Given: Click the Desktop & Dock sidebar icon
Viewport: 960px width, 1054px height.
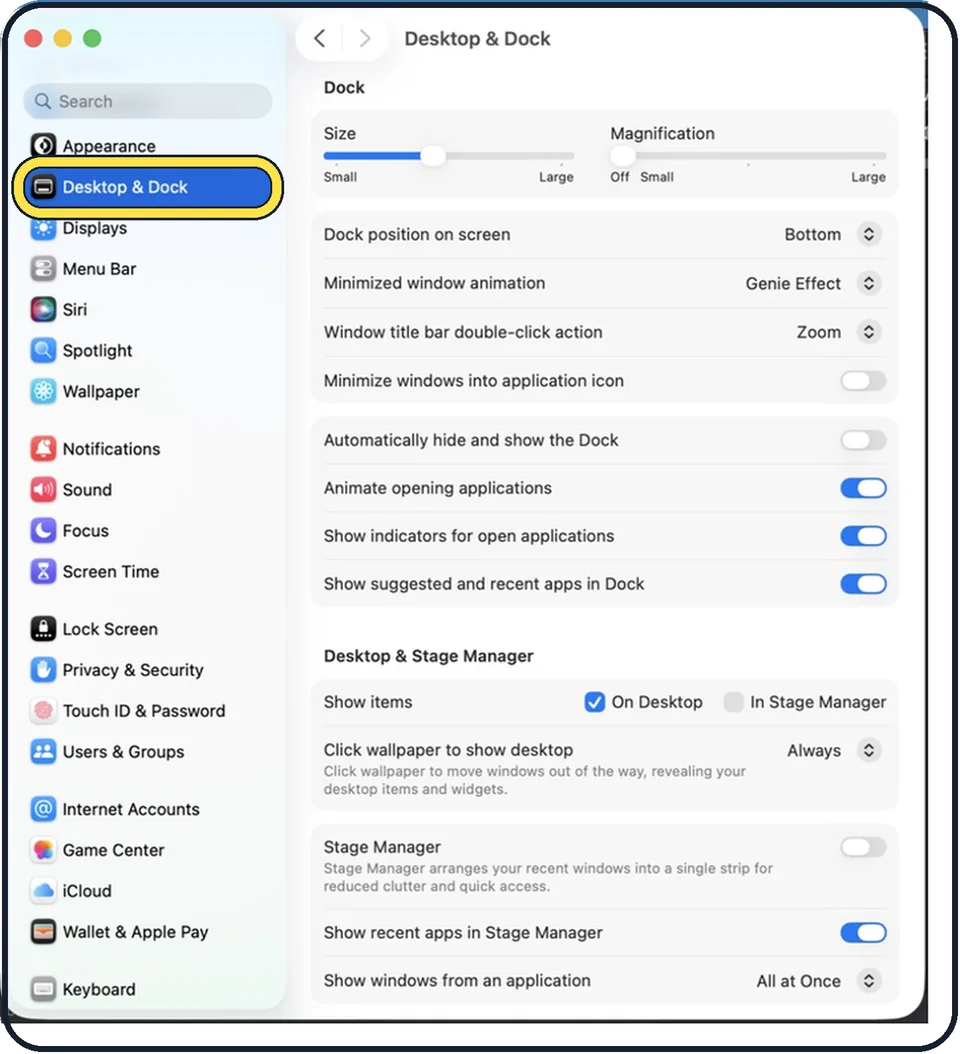Looking at the screenshot, I should click(44, 187).
